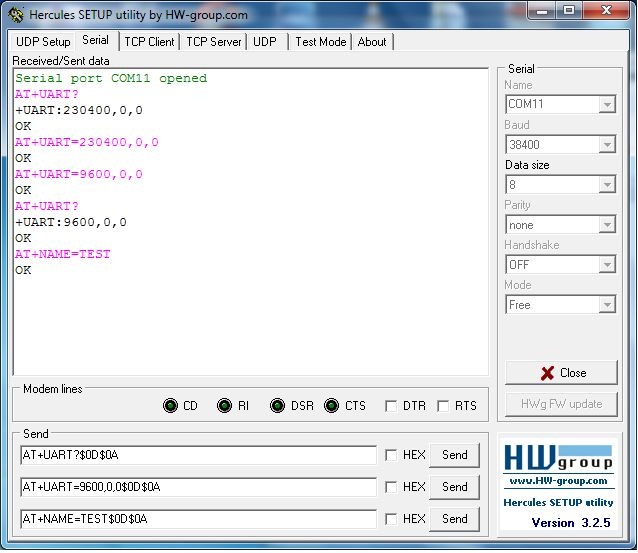Click the first send field with AT+UART?$0D$0A
Image resolution: width=638 pixels, height=553 pixels.
coord(199,455)
